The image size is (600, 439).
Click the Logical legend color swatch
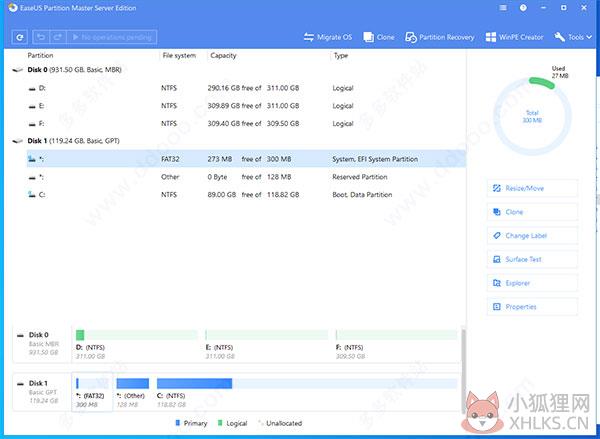click(220, 423)
